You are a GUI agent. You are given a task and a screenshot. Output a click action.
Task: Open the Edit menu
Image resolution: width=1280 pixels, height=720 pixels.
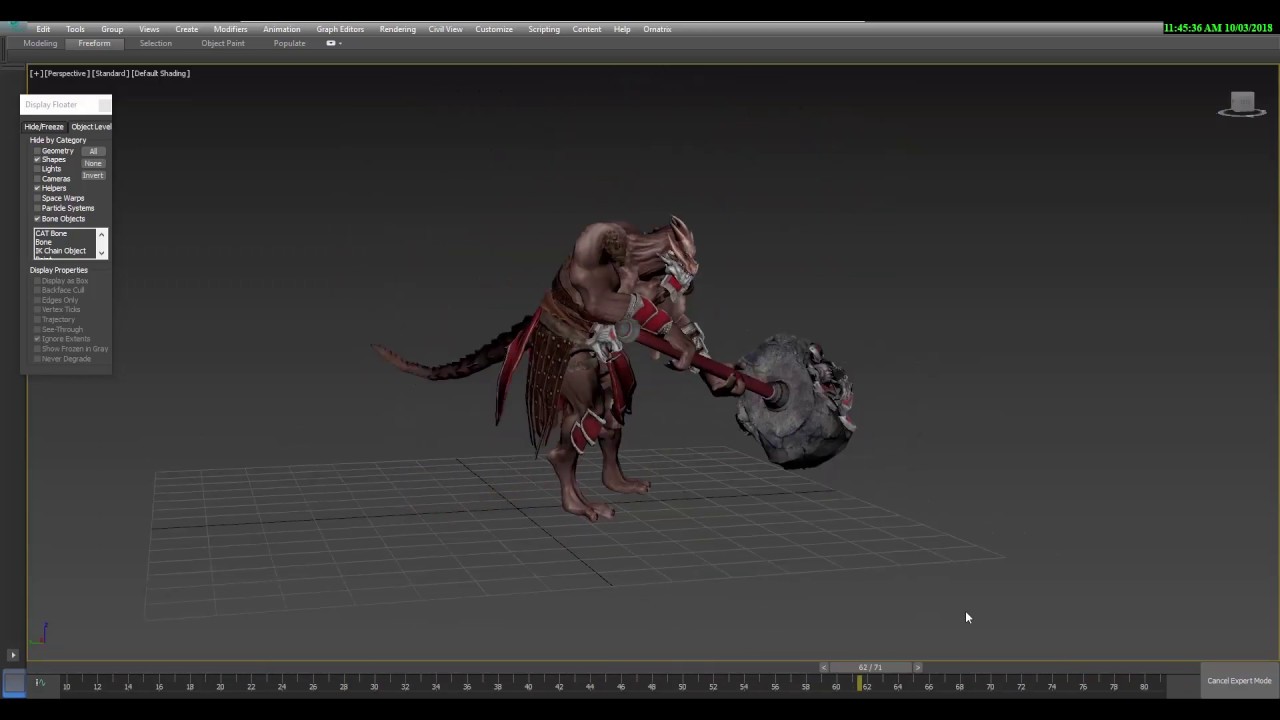(x=43, y=29)
